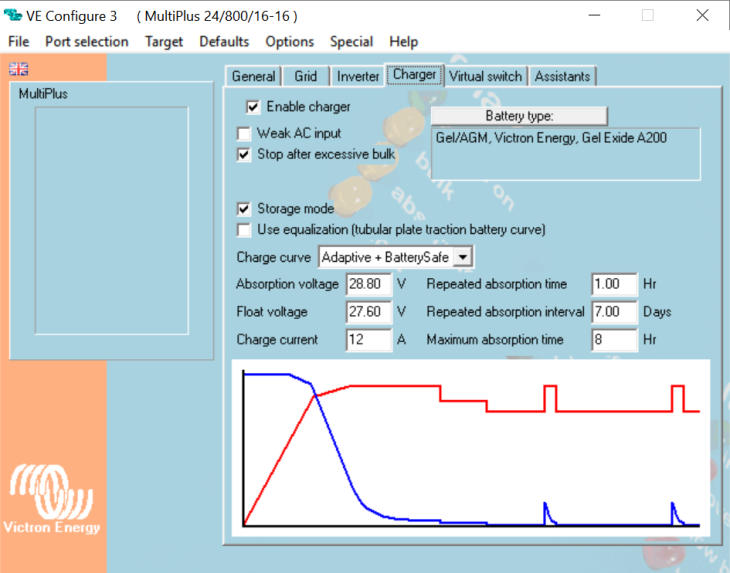Image resolution: width=730 pixels, height=573 pixels.
Task: Uncheck the Storage mode checkbox
Action: click(243, 209)
